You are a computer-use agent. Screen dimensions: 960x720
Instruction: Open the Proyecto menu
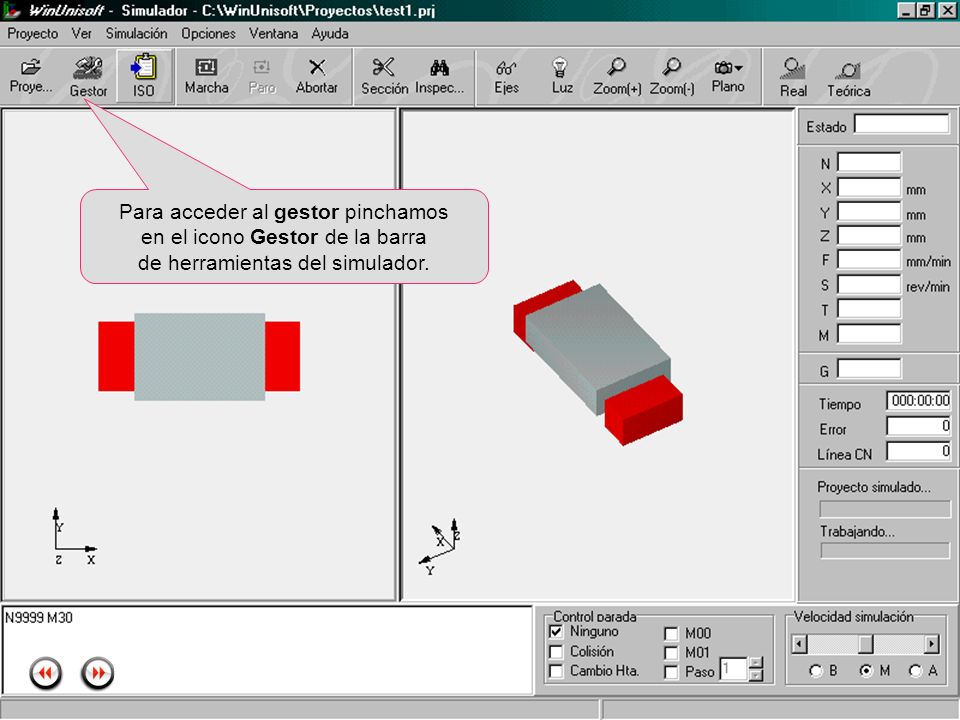click(x=32, y=34)
